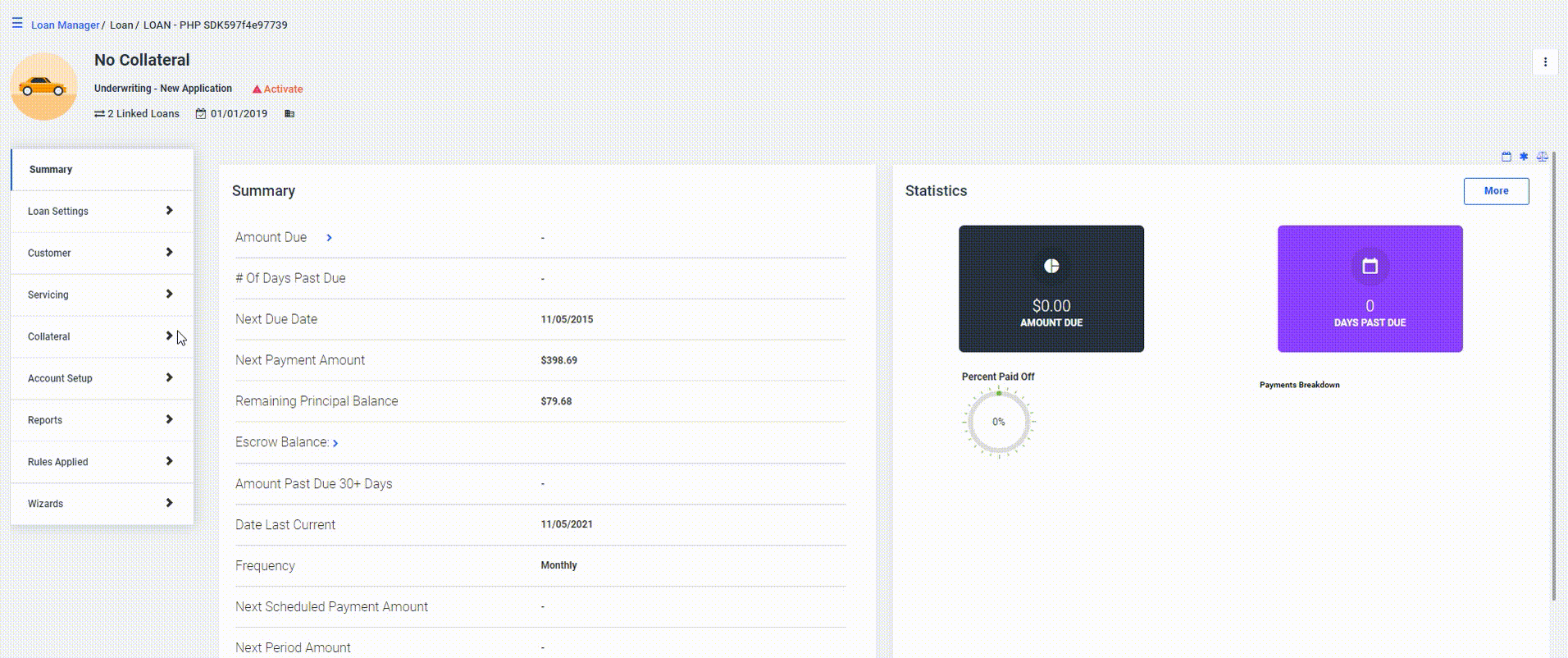1568x658 pixels.
Task: Click the calendar icon in Days Past Due card
Action: pyautogui.click(x=1370, y=266)
